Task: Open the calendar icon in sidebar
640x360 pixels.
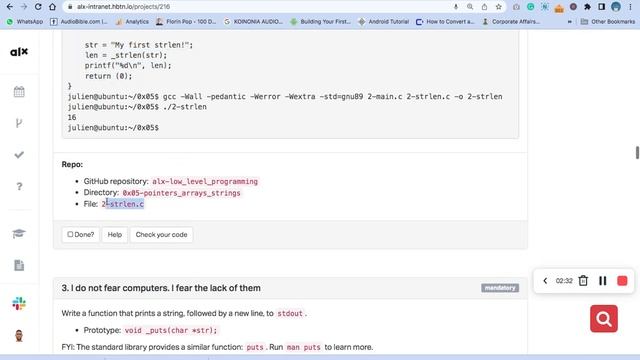Action: (x=19, y=91)
